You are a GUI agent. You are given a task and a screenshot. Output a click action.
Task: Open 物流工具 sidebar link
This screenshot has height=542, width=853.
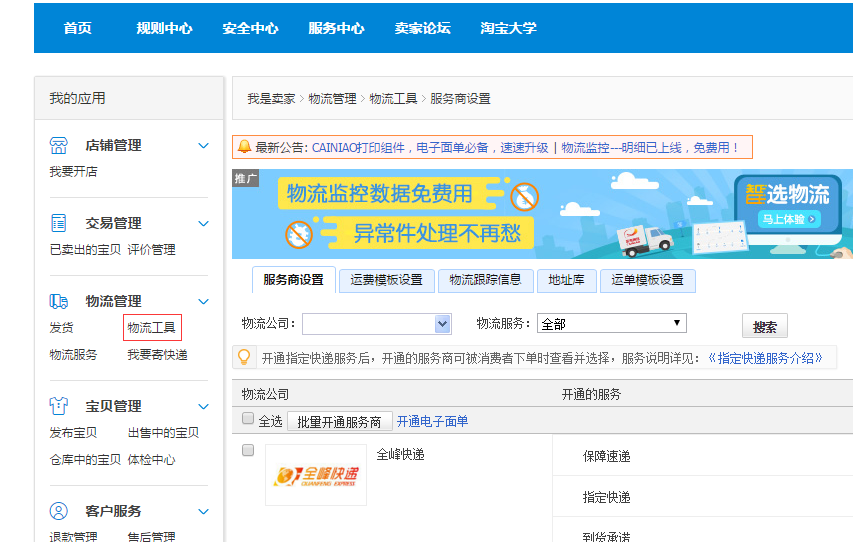pos(152,328)
